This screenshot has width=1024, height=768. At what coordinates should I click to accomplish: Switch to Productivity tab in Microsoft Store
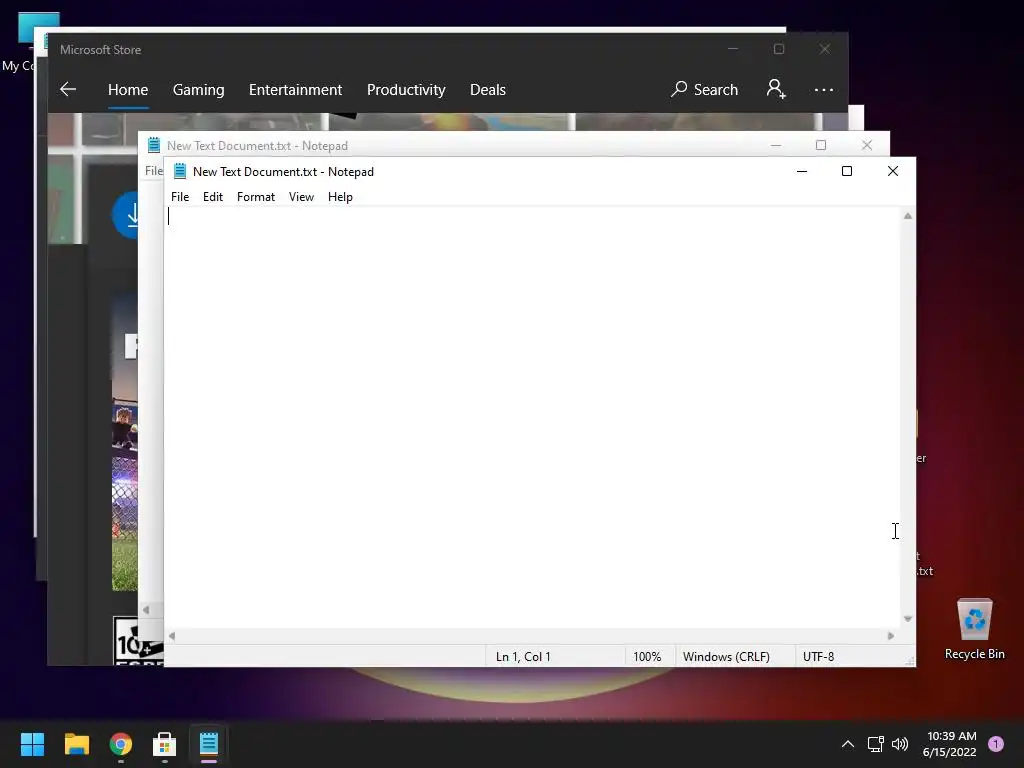click(x=406, y=89)
